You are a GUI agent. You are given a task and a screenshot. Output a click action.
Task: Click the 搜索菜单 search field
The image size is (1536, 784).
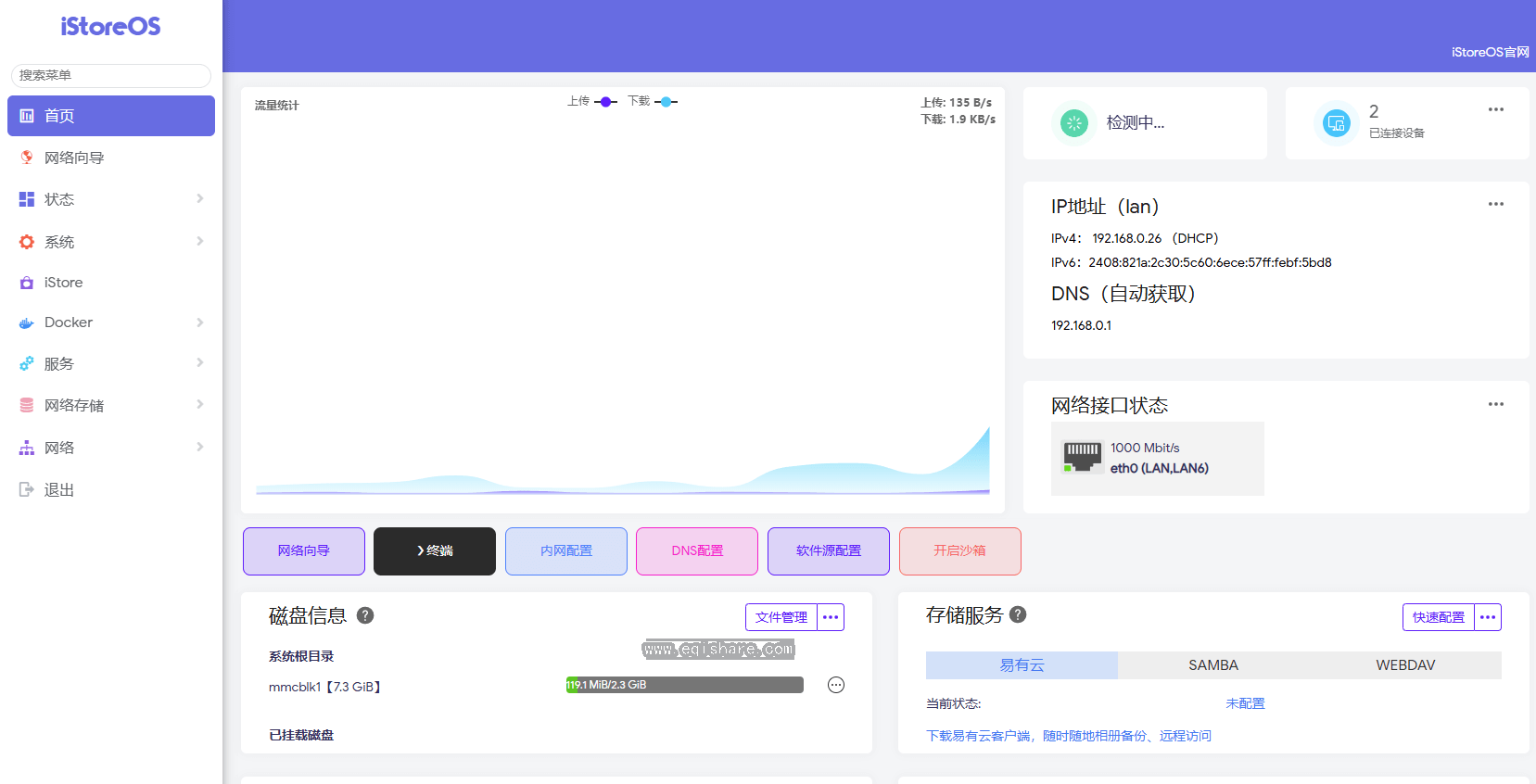click(x=111, y=75)
